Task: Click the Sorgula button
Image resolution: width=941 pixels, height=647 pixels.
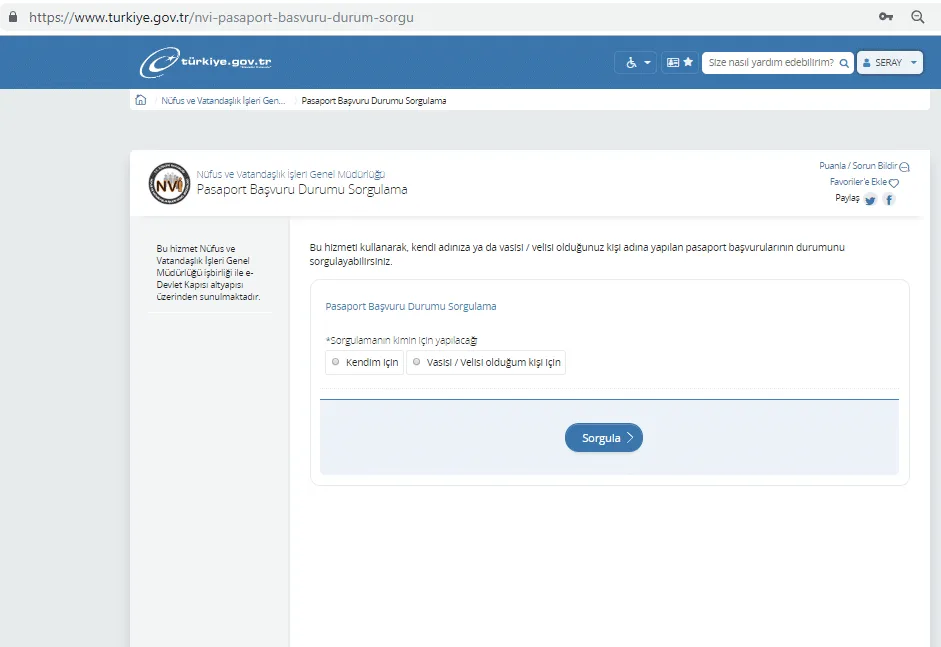Action: tap(604, 438)
